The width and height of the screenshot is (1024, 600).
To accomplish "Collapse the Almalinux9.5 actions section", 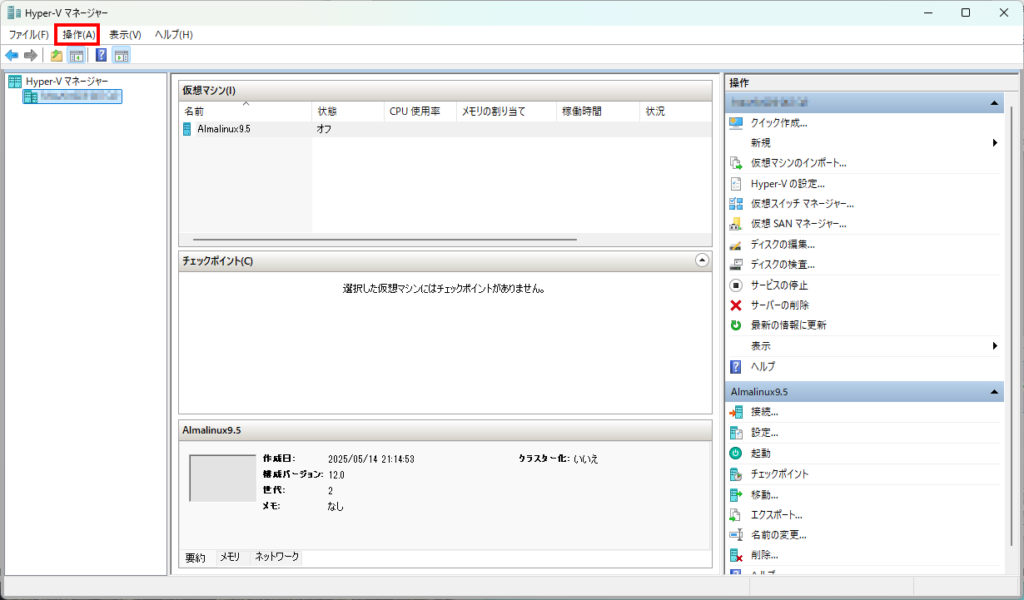I will [994, 392].
